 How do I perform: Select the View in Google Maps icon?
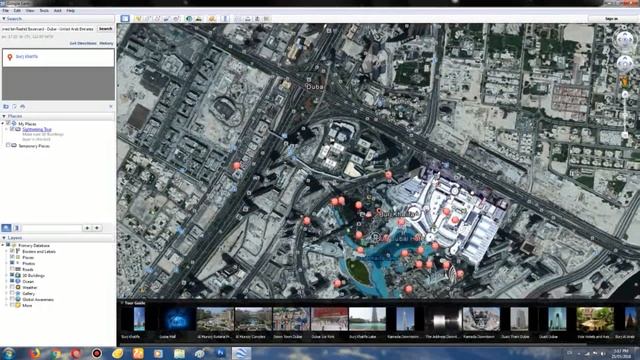tap(267, 19)
